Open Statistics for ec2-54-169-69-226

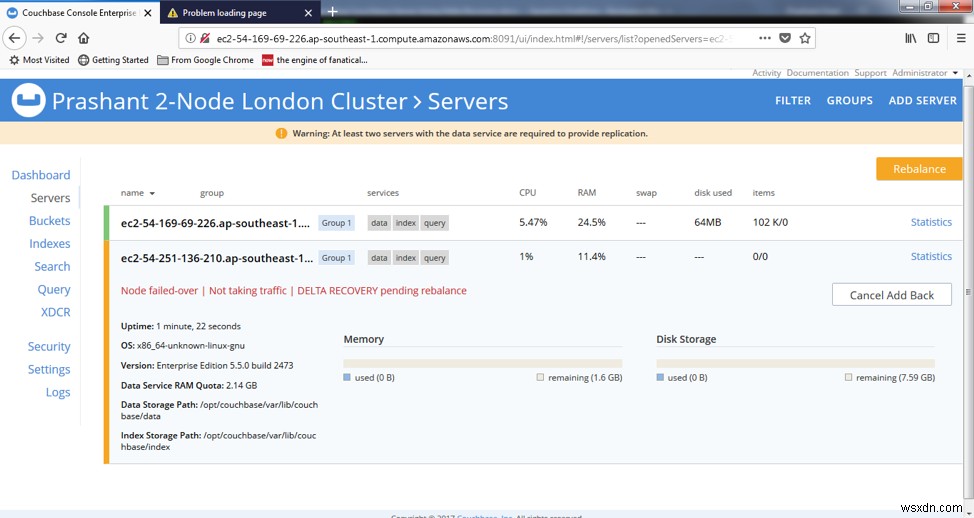[931, 222]
